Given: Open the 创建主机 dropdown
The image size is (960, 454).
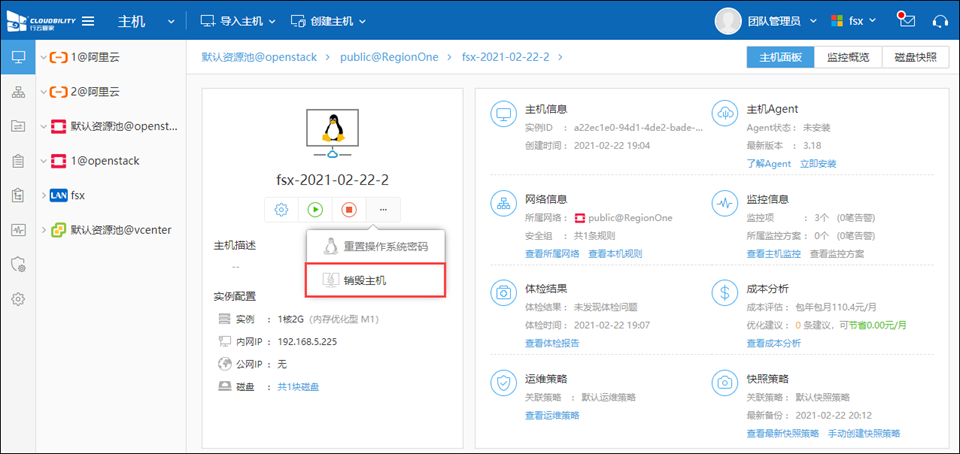Looking at the screenshot, I should click(328, 20).
